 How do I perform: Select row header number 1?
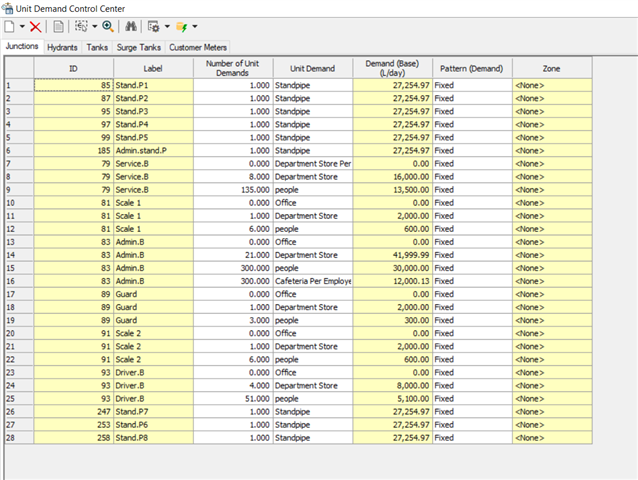19,85
